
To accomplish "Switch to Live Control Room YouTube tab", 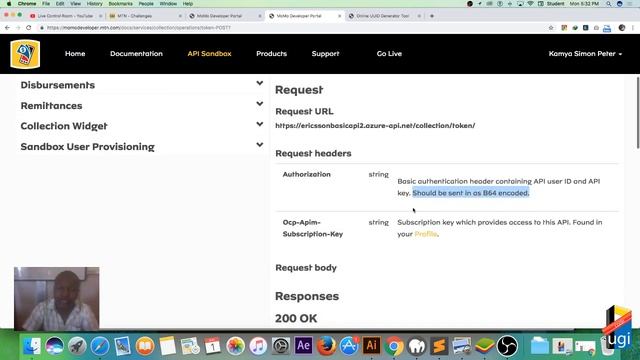I will (x=65, y=16).
